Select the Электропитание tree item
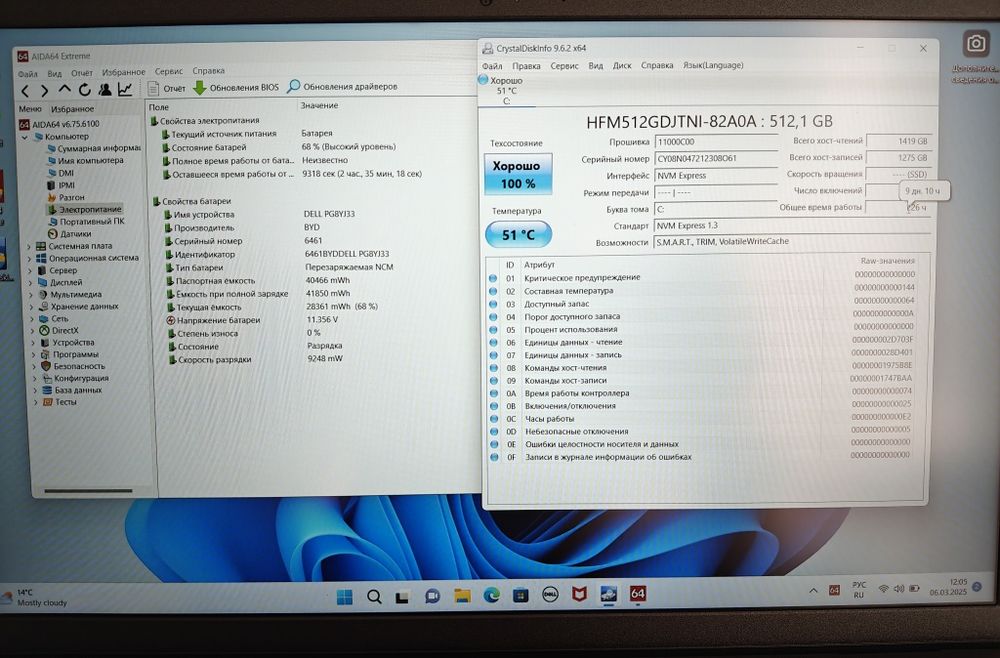The image size is (1000, 658). point(84,209)
